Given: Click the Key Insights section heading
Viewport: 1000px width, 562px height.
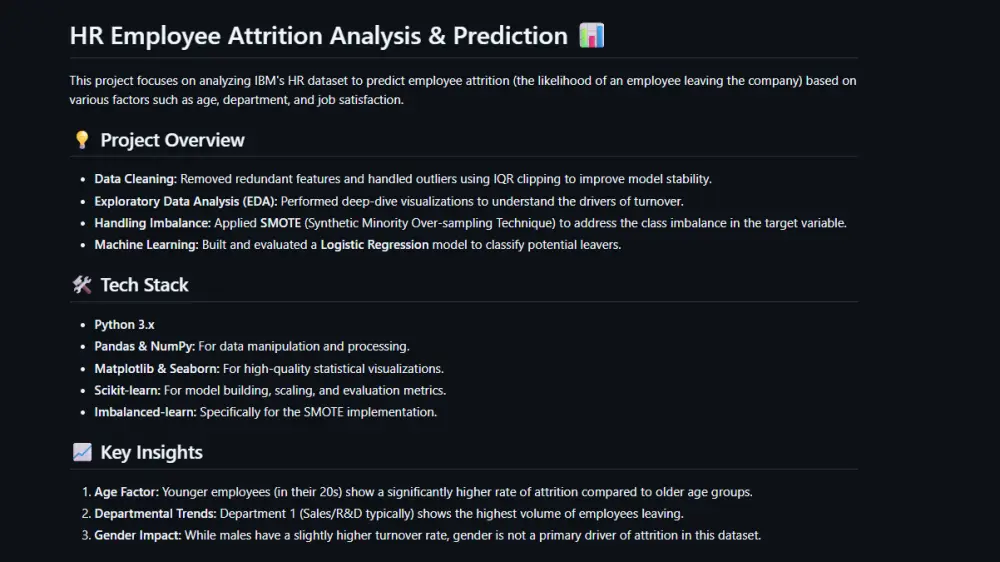Looking at the screenshot, I should (x=151, y=452).
